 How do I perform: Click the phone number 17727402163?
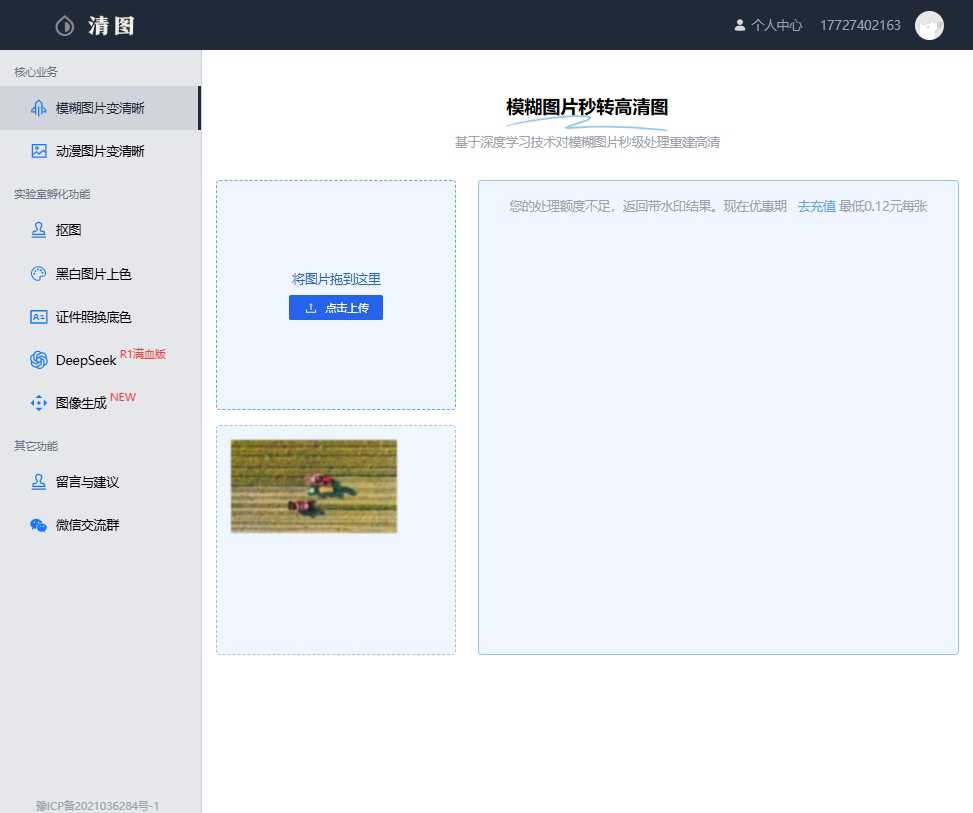click(x=859, y=24)
